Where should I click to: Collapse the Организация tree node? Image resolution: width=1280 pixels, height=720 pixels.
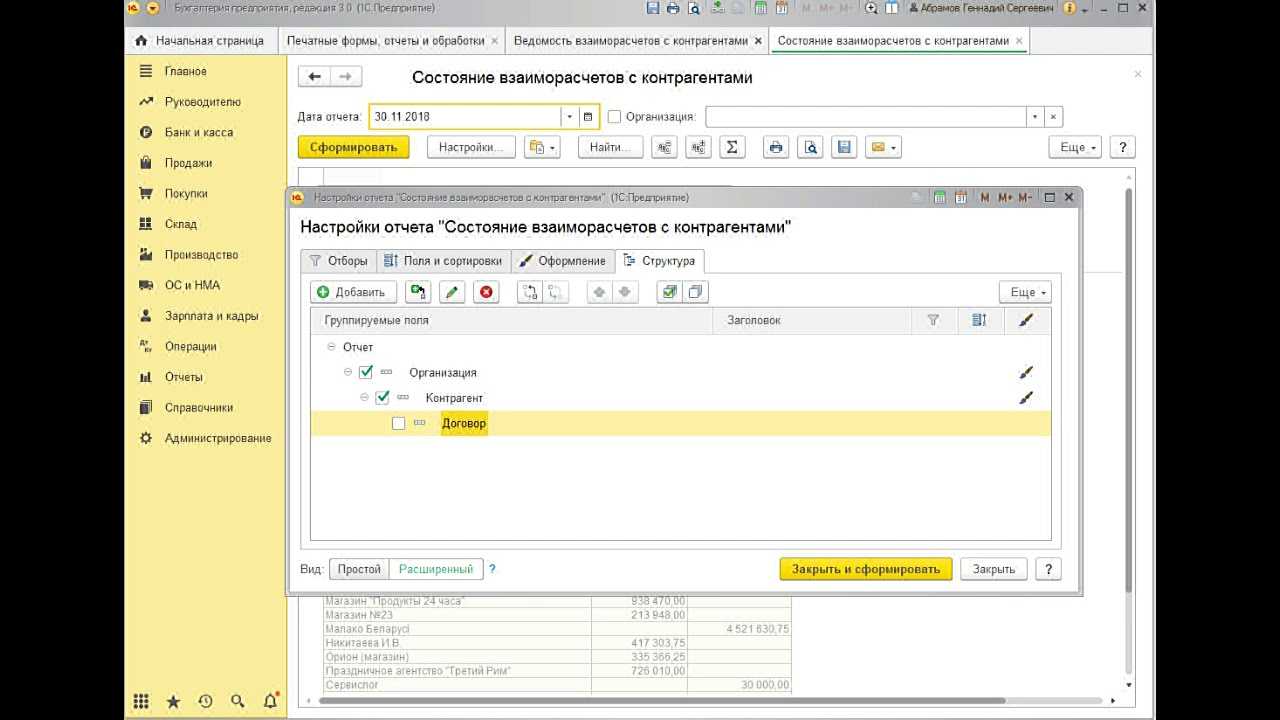(x=348, y=372)
